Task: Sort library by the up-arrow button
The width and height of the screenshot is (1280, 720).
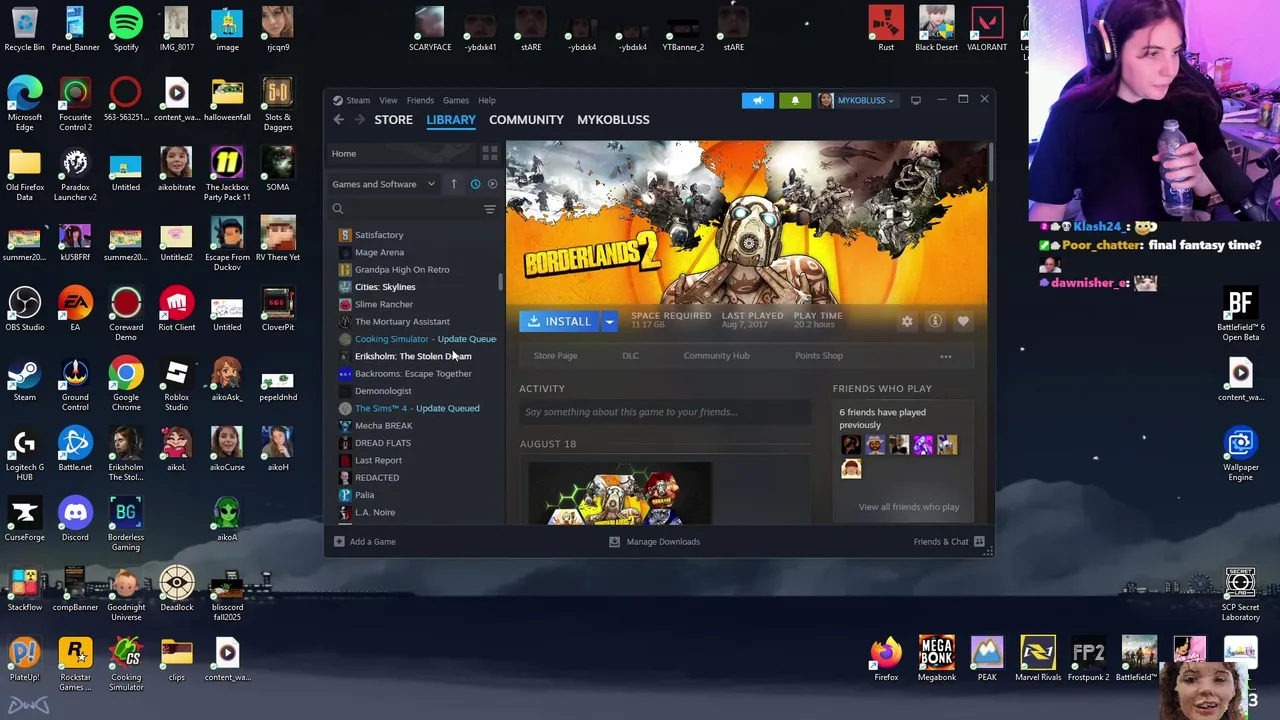Action: (x=453, y=184)
